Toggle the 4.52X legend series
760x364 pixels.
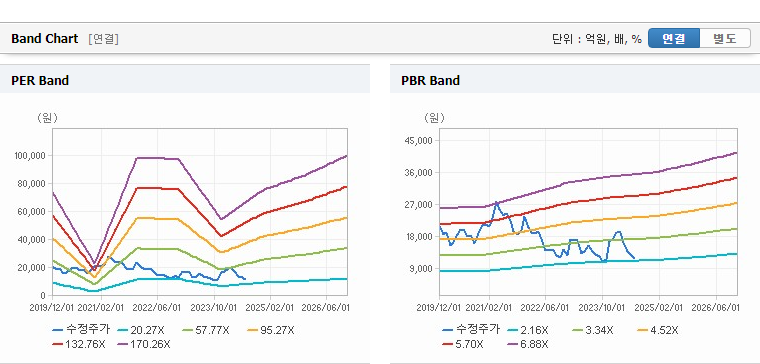(x=658, y=330)
